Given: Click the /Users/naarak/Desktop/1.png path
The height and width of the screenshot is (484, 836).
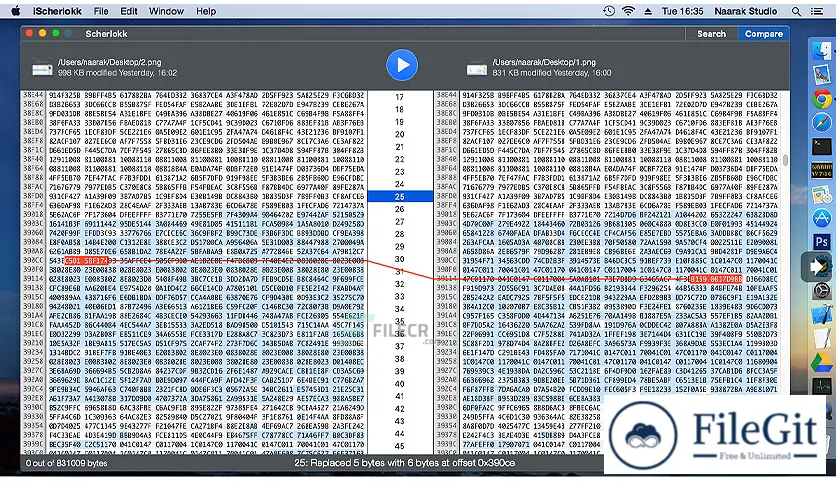Looking at the screenshot, I should tap(544, 62).
